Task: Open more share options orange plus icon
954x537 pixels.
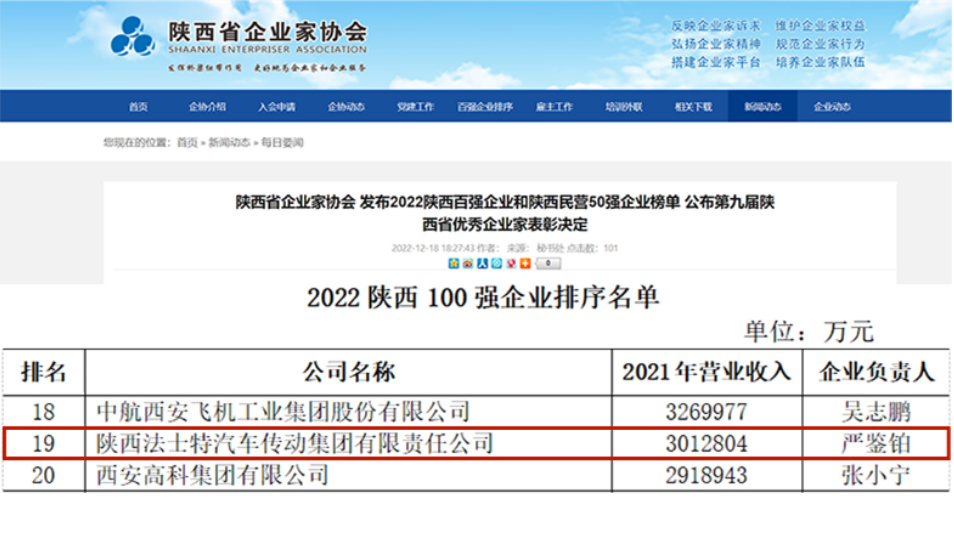Action: point(523,264)
